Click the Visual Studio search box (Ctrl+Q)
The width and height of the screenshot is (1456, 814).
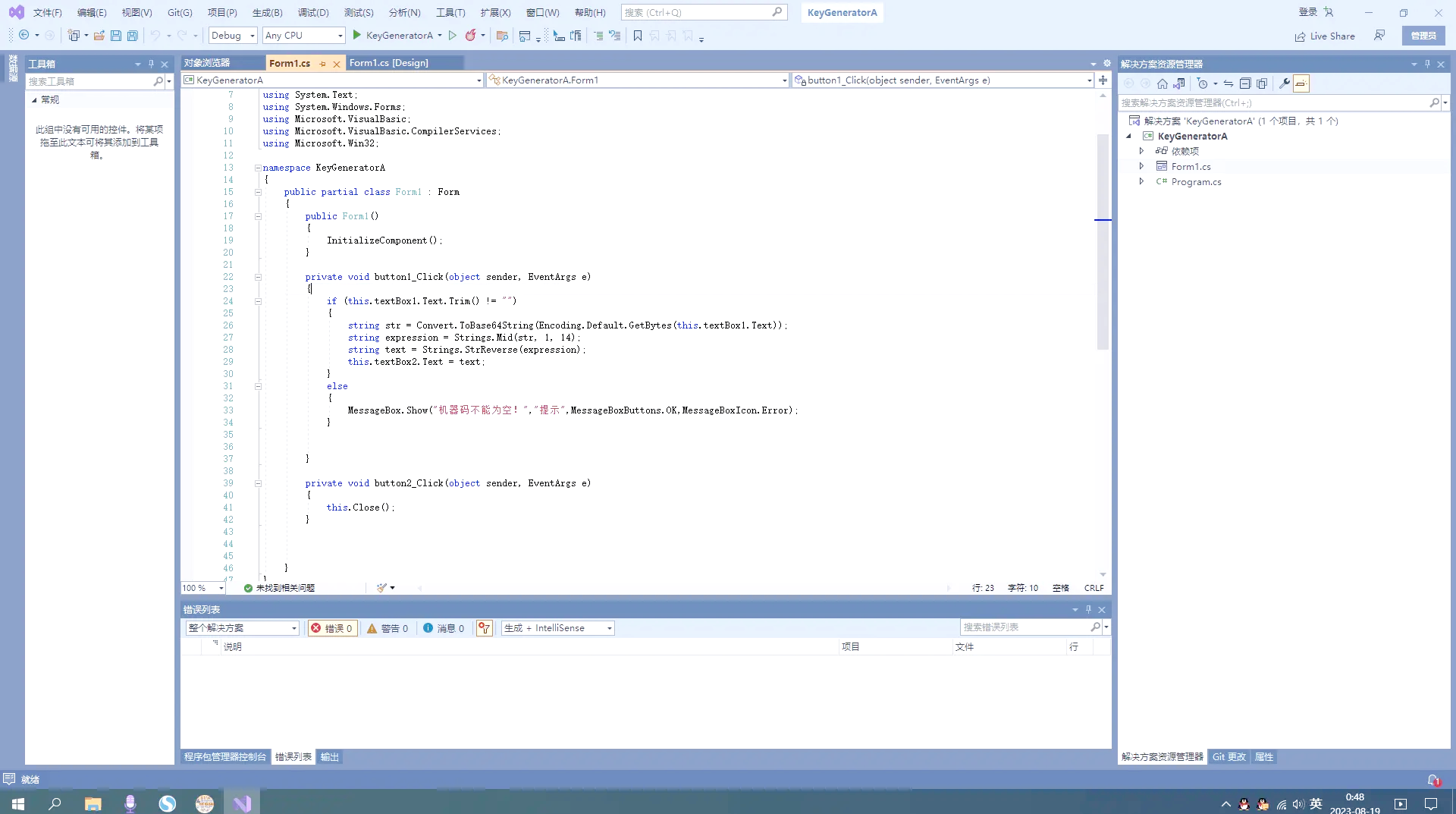(x=704, y=13)
